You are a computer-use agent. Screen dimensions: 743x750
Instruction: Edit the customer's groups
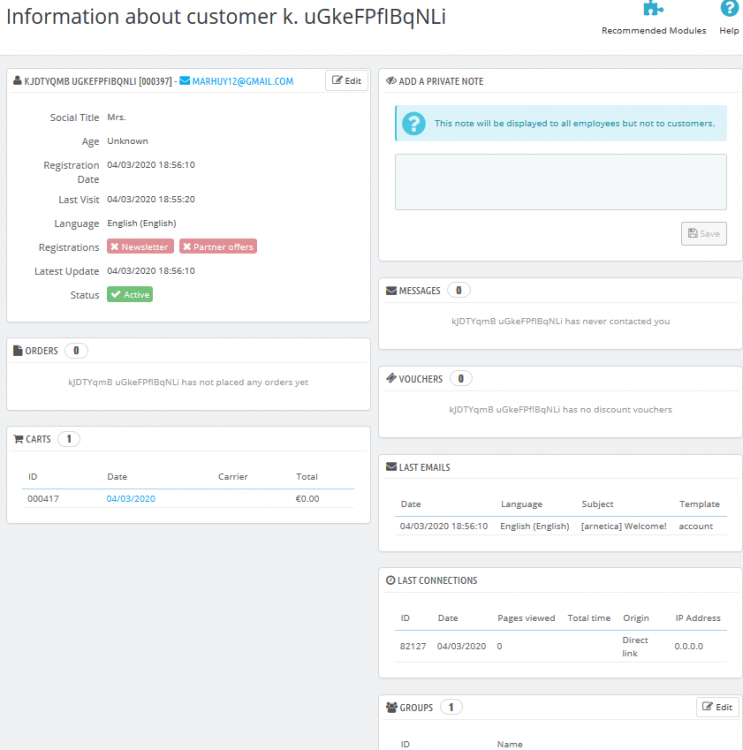pyautogui.click(x=717, y=707)
